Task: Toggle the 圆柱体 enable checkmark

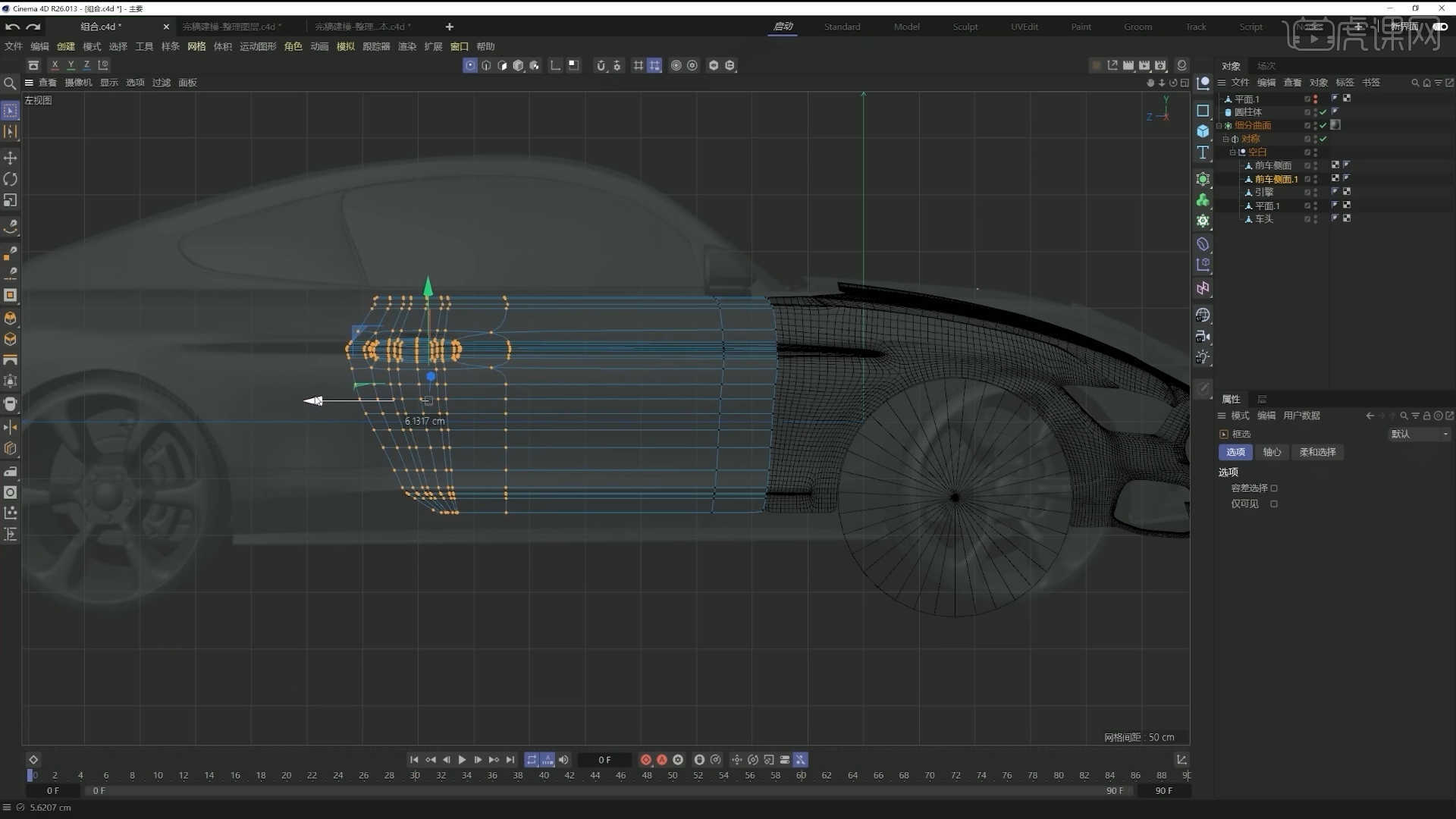Action: 1323,112
